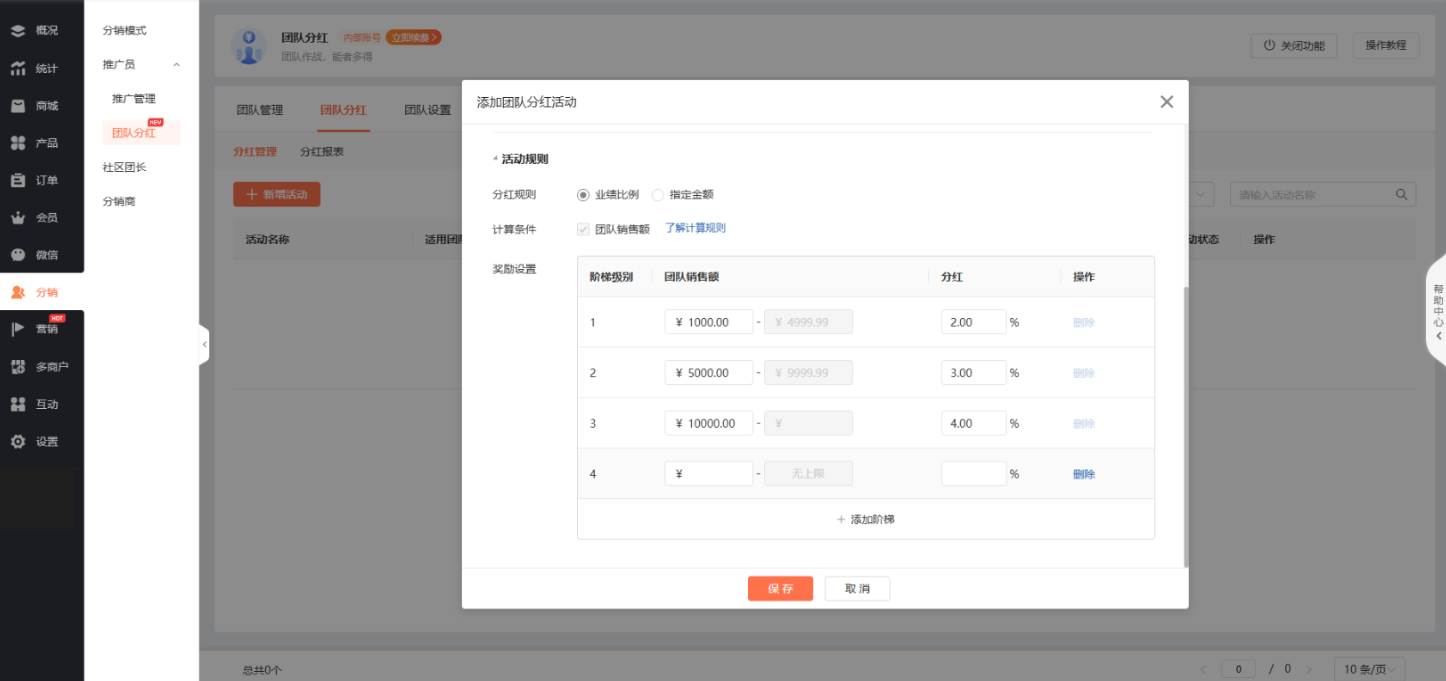Select 业绩比例 radio button
Viewport: 1446px width, 681px height.
pyautogui.click(x=583, y=195)
